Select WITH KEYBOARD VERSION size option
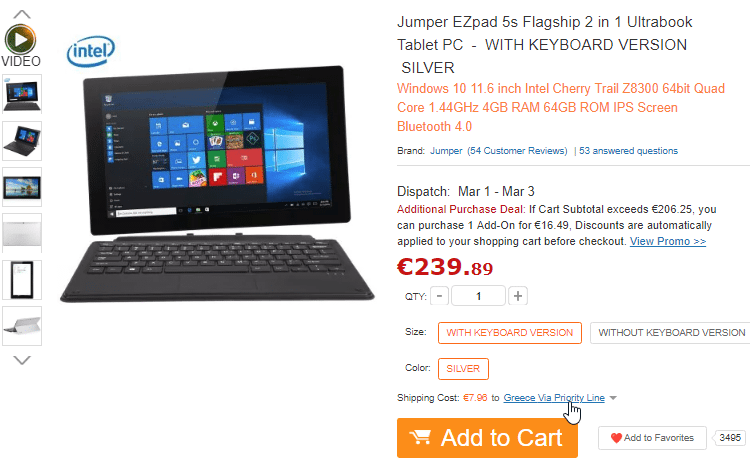This screenshot has height=473, width=750. pyautogui.click(x=509, y=333)
